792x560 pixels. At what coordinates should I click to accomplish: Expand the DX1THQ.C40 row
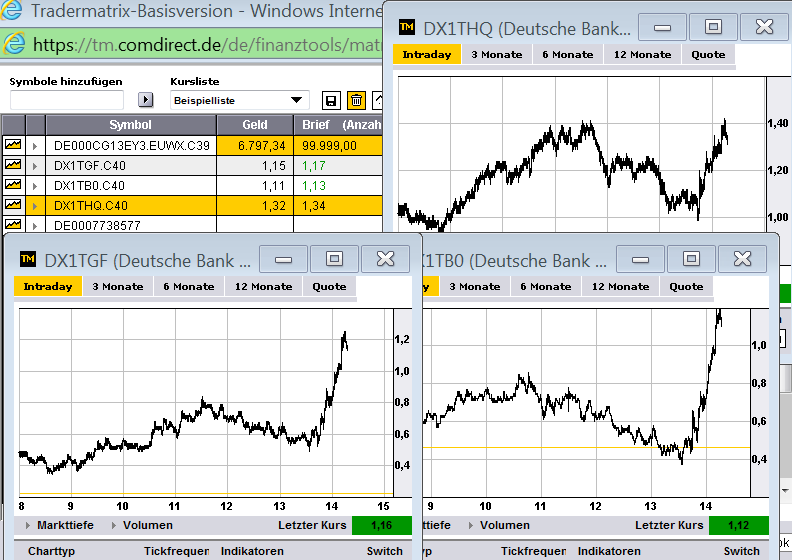(35, 206)
